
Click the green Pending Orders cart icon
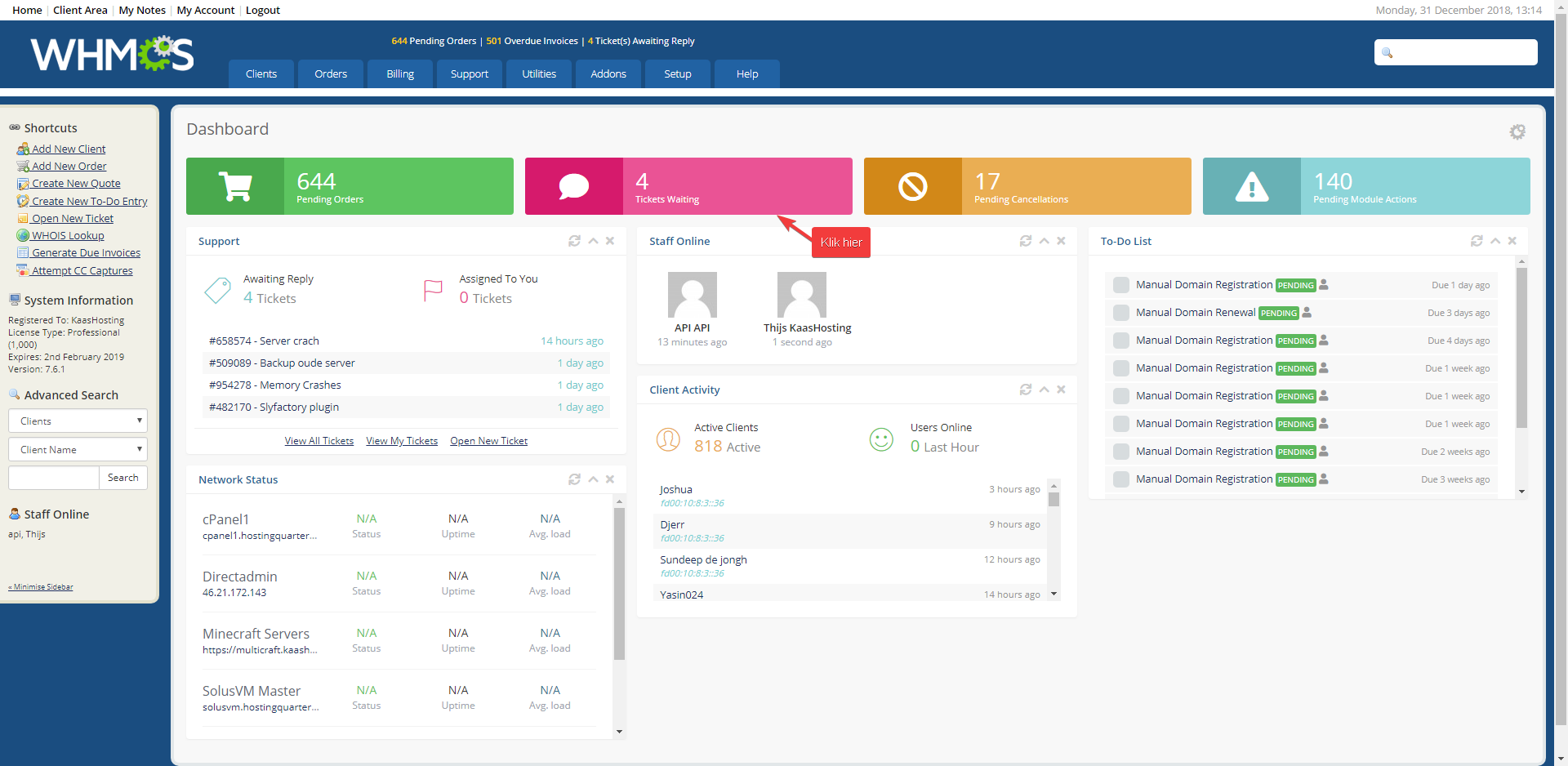pos(235,187)
